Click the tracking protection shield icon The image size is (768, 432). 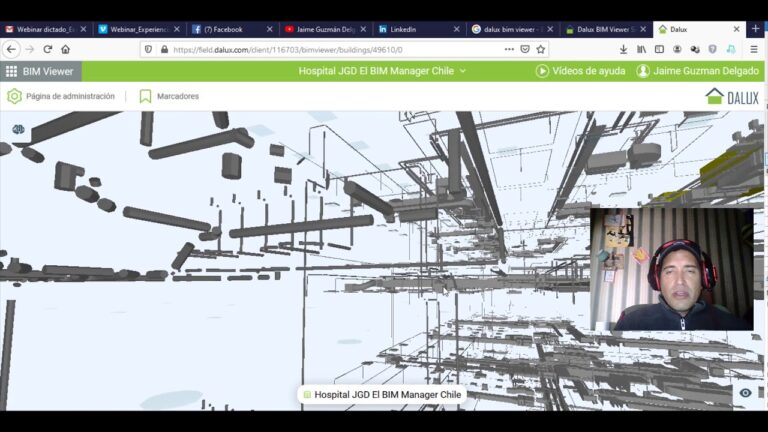[x=148, y=49]
